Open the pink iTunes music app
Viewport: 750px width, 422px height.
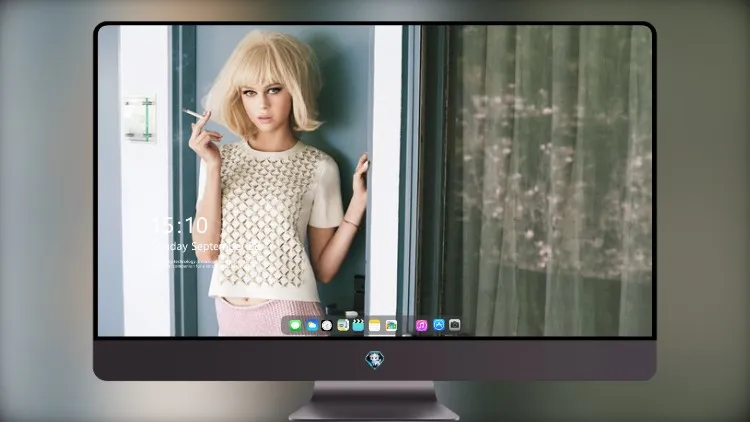click(x=421, y=326)
